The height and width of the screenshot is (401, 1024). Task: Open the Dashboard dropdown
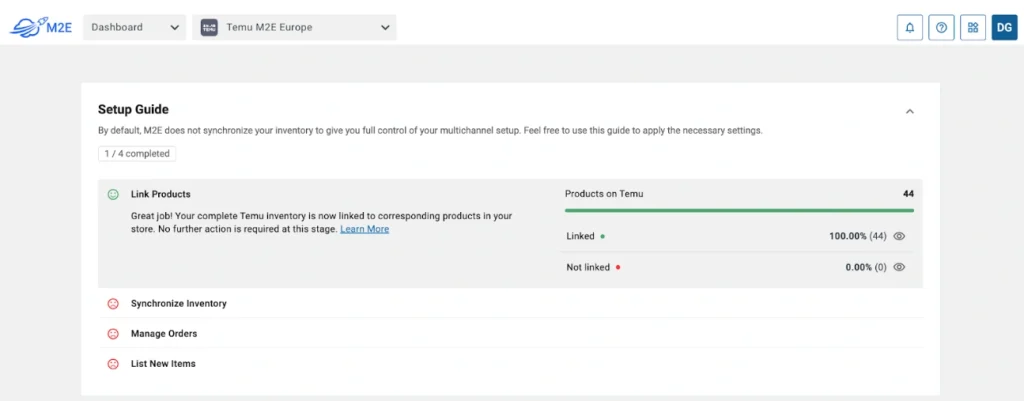point(135,28)
